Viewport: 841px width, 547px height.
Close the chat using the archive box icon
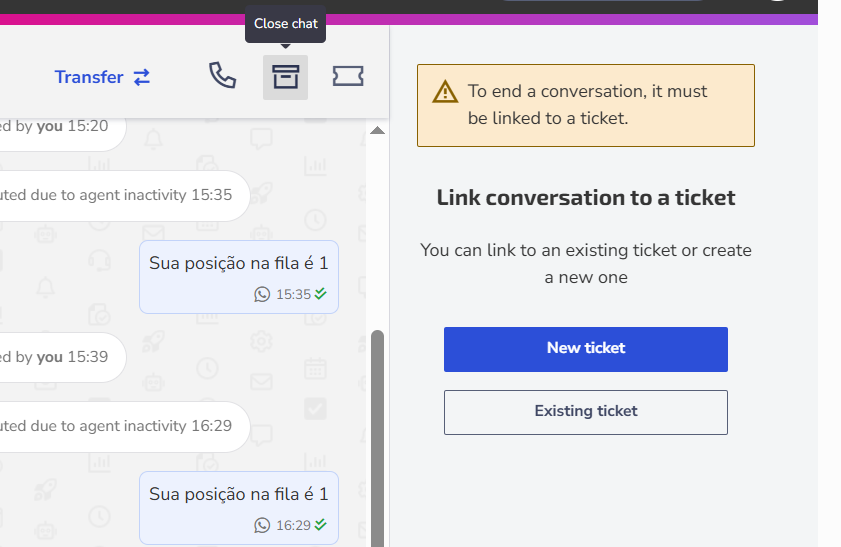pos(285,77)
